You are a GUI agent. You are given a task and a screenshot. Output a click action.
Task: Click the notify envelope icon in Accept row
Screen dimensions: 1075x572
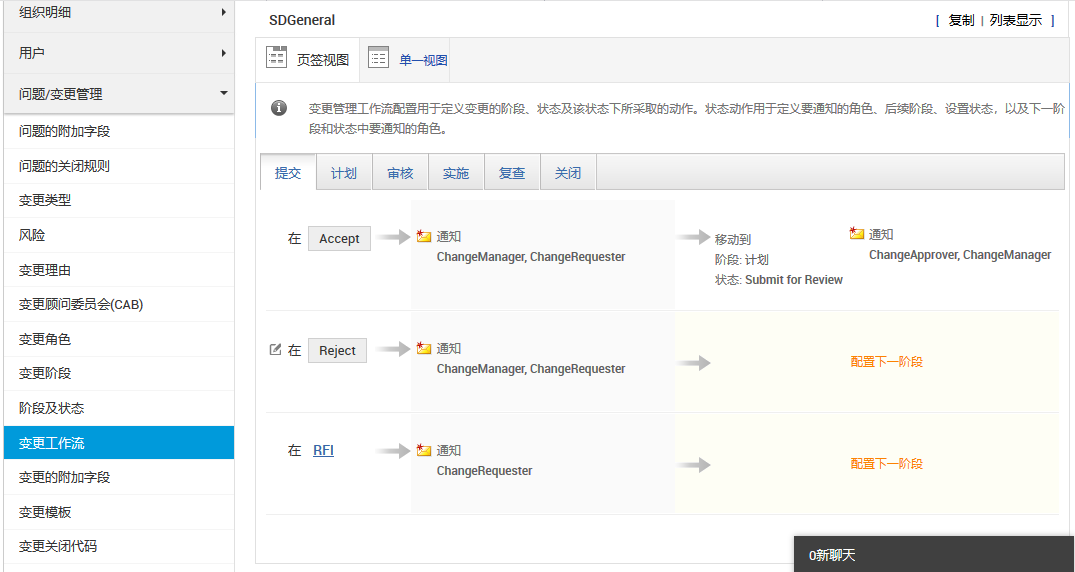point(424,237)
